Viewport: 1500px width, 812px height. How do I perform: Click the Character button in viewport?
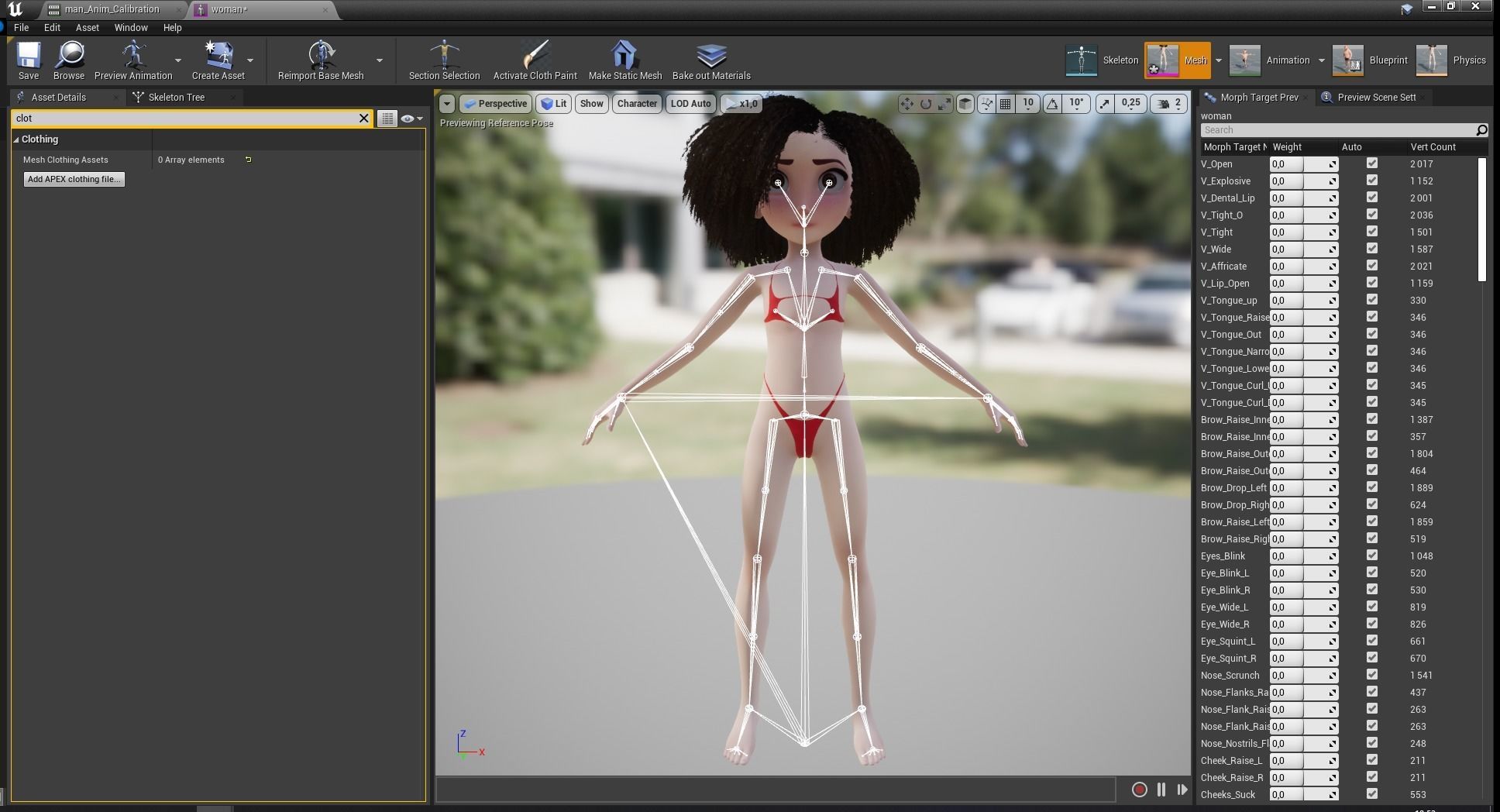click(637, 104)
